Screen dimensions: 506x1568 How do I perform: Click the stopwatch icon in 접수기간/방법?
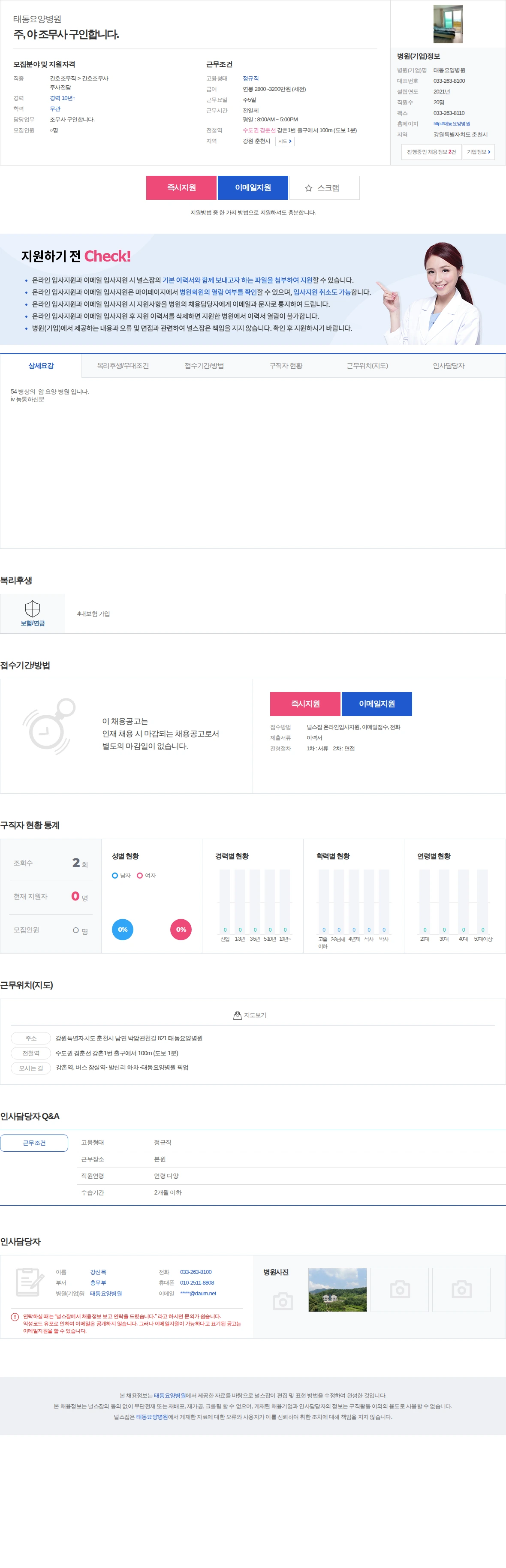[x=49, y=726]
